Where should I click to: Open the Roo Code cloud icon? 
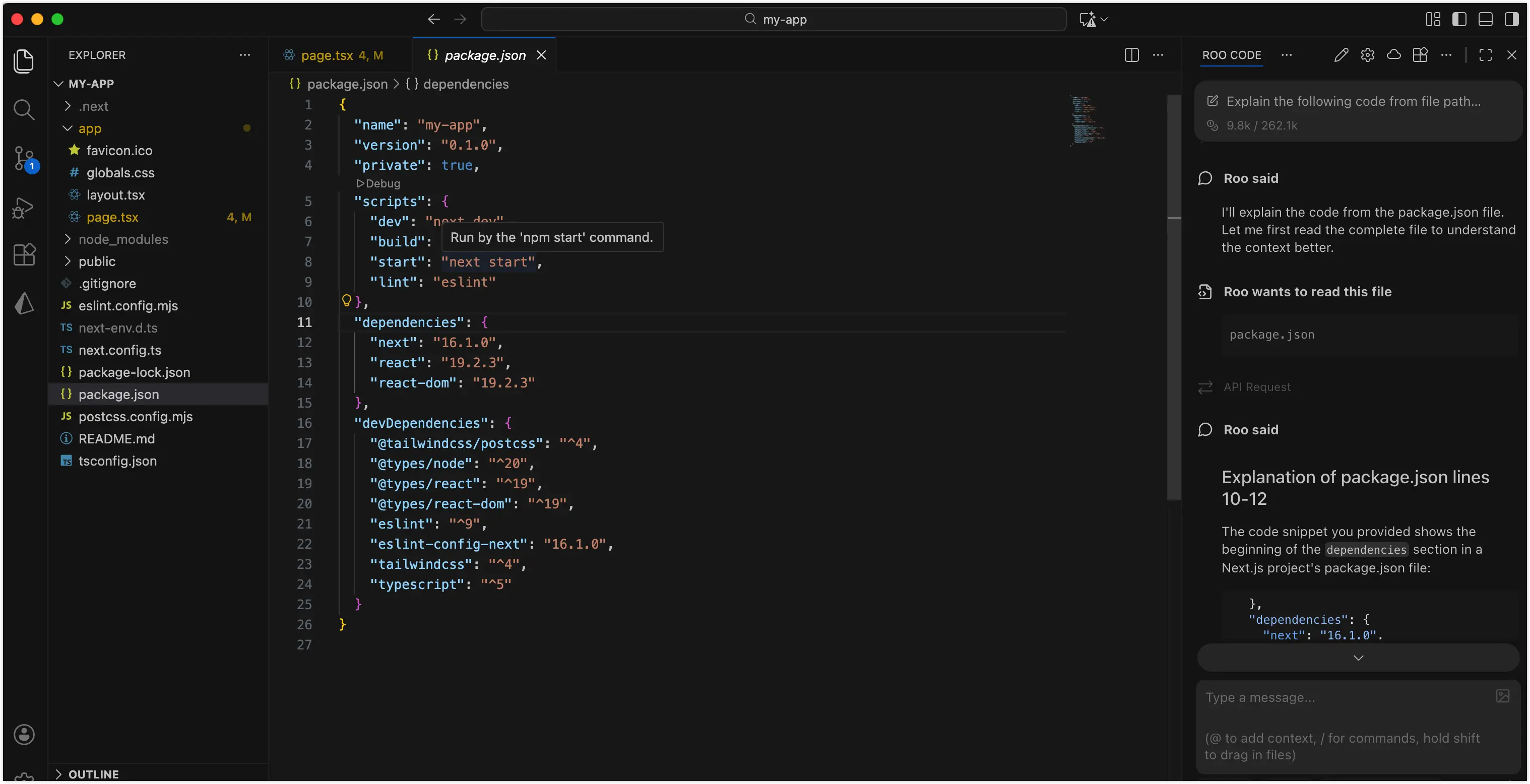[1393, 54]
